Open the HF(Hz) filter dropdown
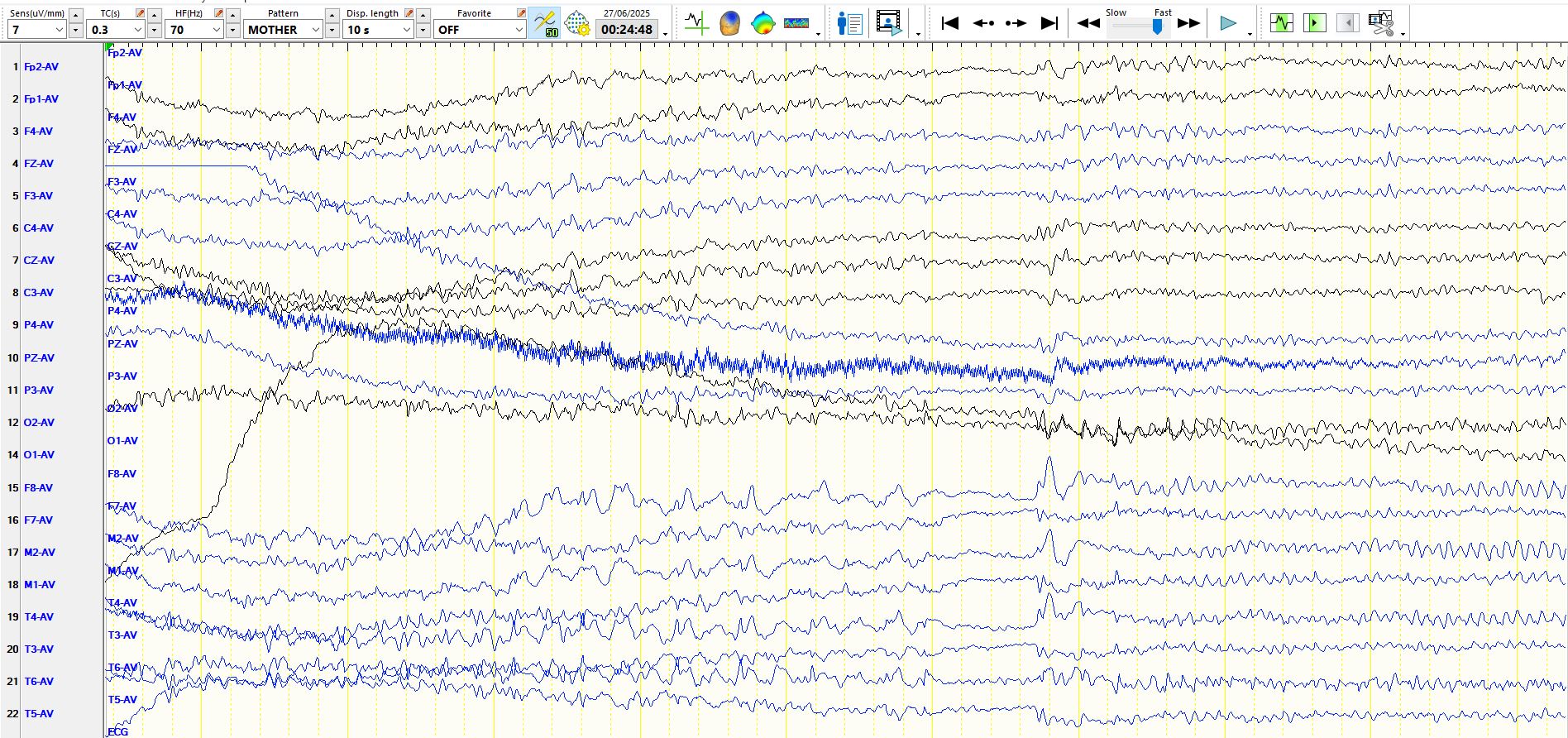 click(216, 30)
